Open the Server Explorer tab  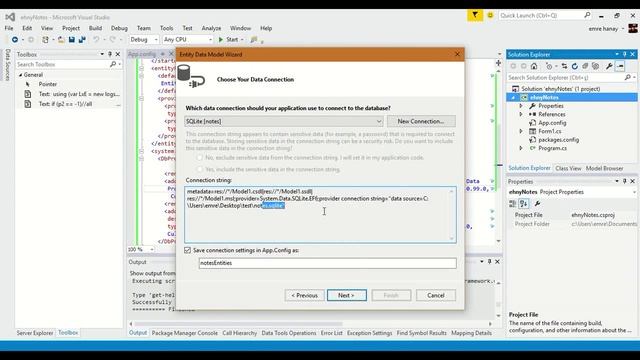click(x=35, y=333)
